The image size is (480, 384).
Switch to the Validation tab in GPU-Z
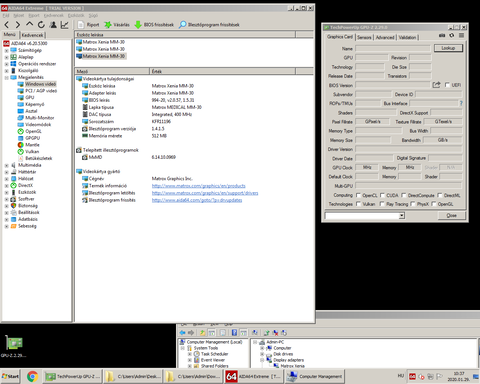pyautogui.click(x=407, y=37)
